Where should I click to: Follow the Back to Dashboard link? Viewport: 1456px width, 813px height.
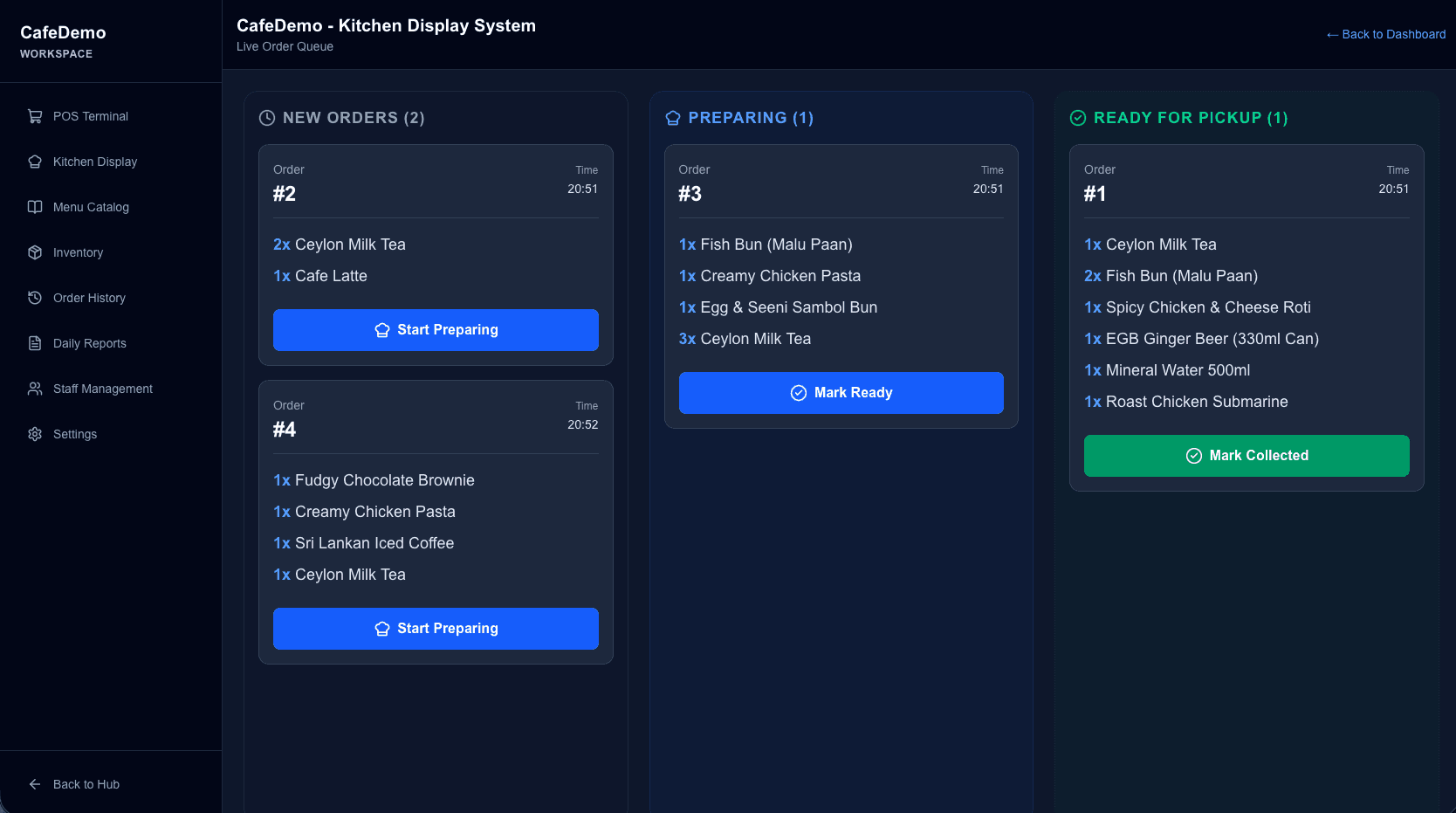(x=1385, y=34)
